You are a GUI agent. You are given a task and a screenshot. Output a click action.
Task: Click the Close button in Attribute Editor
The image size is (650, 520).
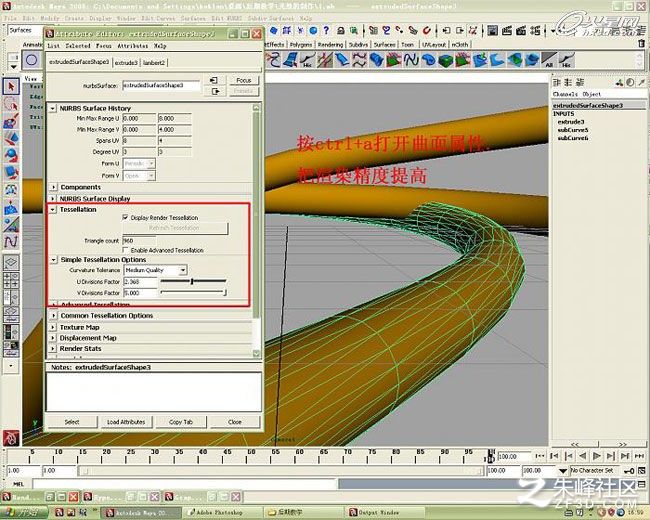[x=235, y=422]
